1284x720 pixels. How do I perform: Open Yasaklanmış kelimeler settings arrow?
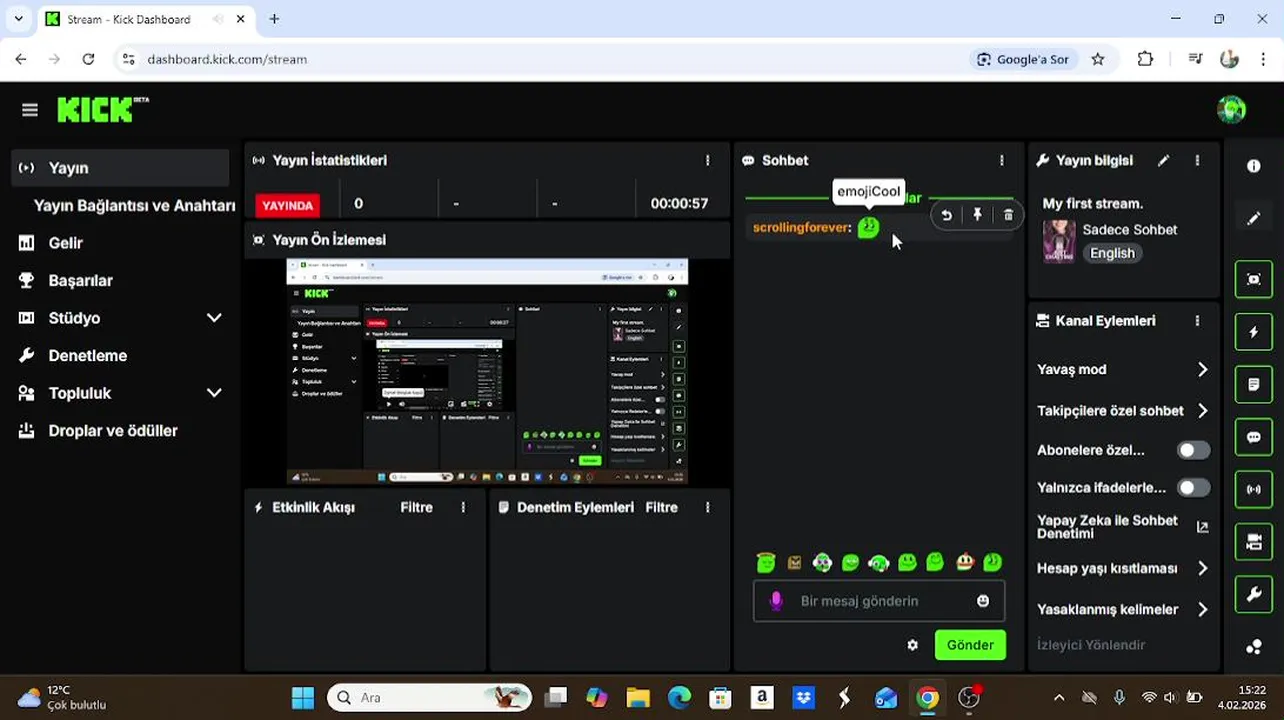pos(1202,609)
